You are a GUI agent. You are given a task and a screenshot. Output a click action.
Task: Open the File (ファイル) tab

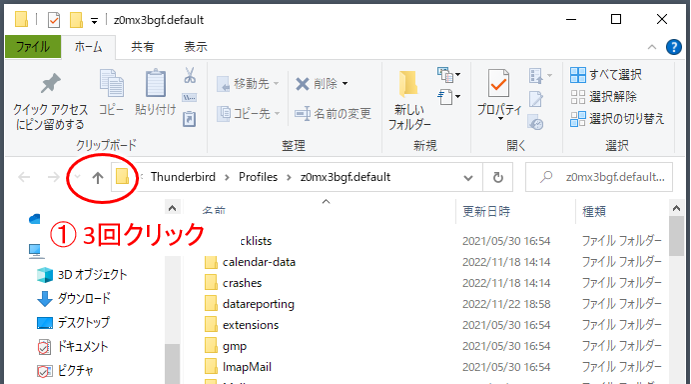coord(33,47)
